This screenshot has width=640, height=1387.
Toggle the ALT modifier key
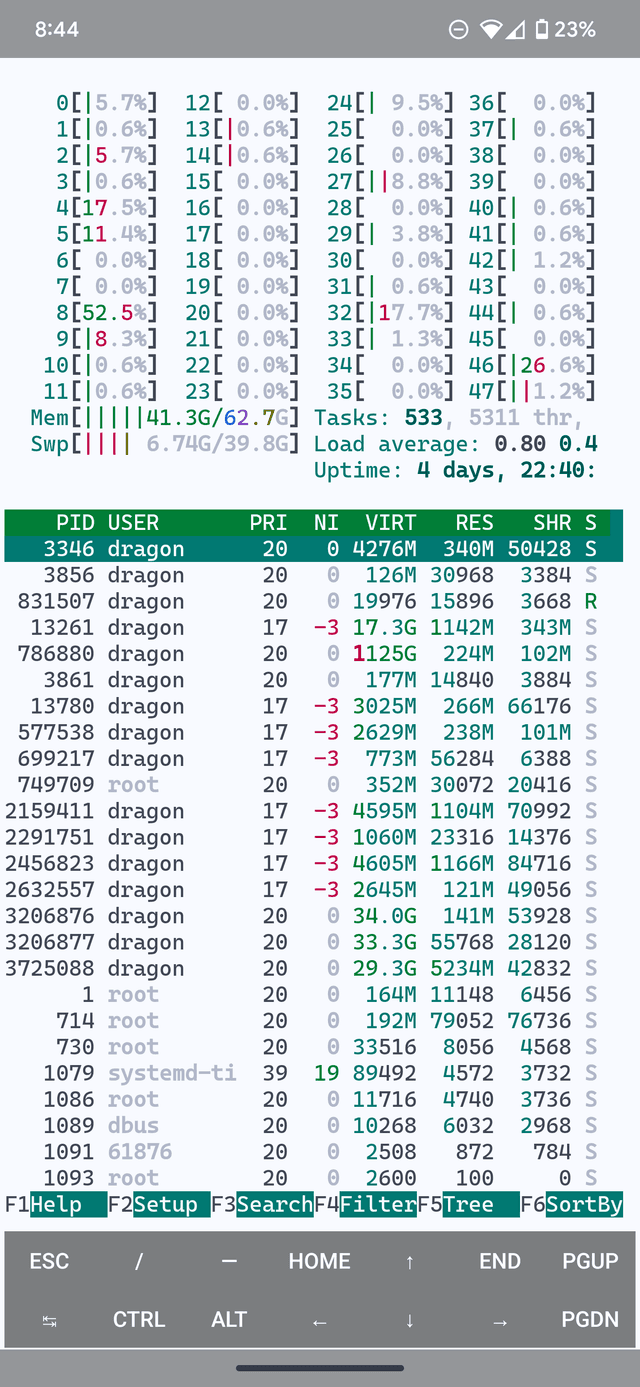(229, 1320)
